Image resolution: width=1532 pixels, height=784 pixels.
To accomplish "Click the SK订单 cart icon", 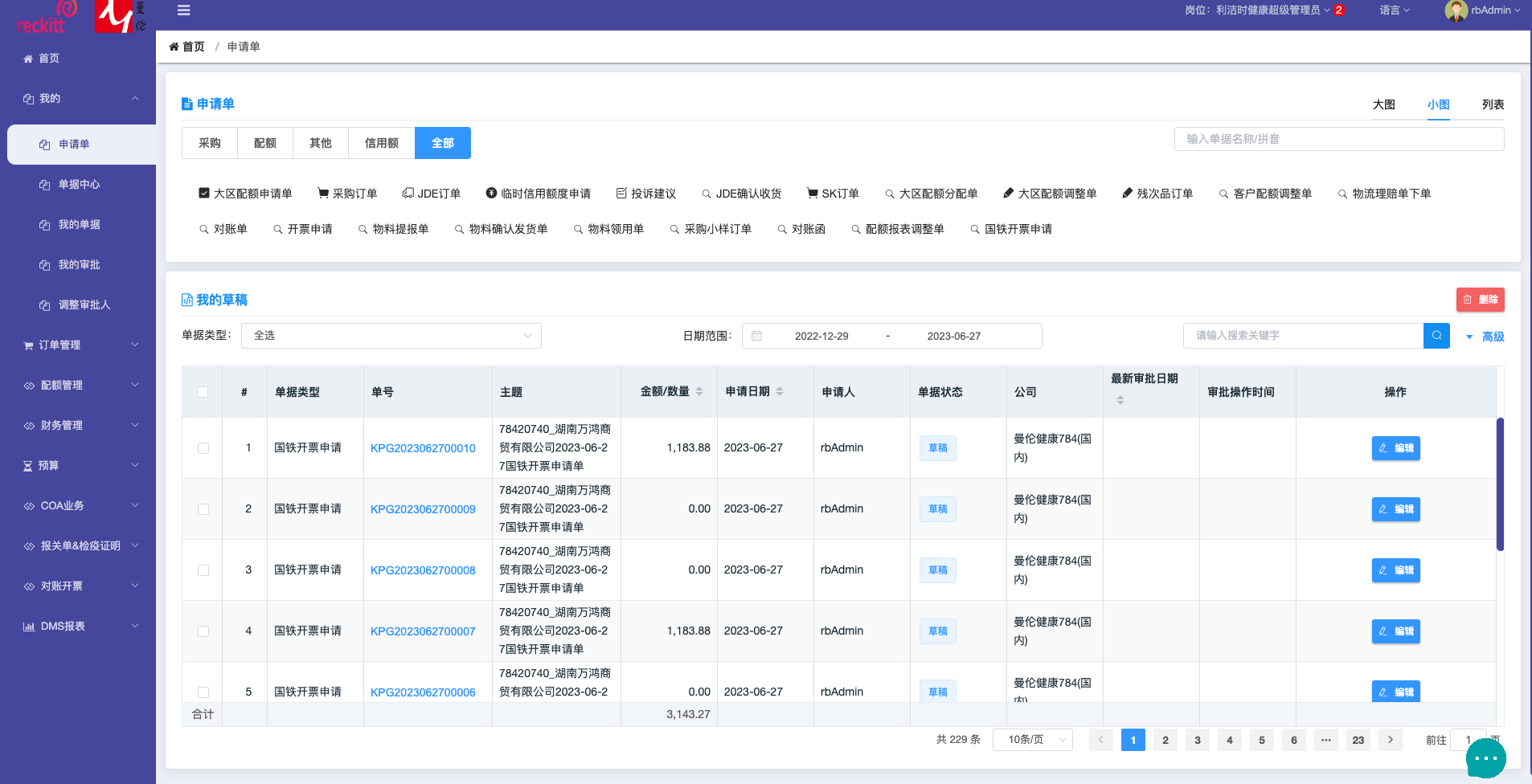I will coord(813,193).
